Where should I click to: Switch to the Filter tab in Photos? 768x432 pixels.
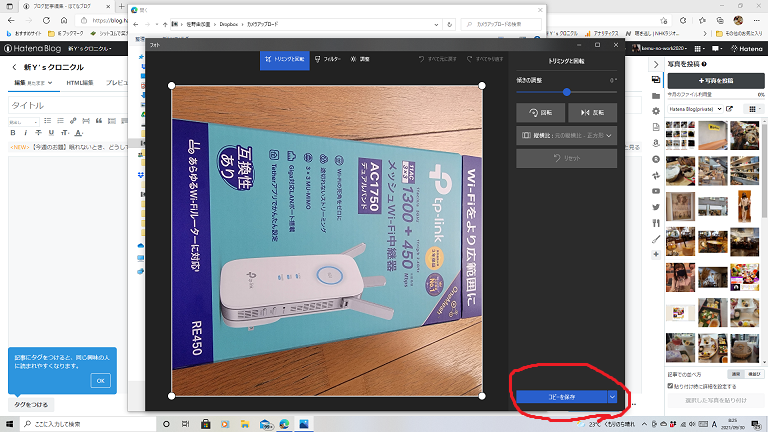point(328,59)
